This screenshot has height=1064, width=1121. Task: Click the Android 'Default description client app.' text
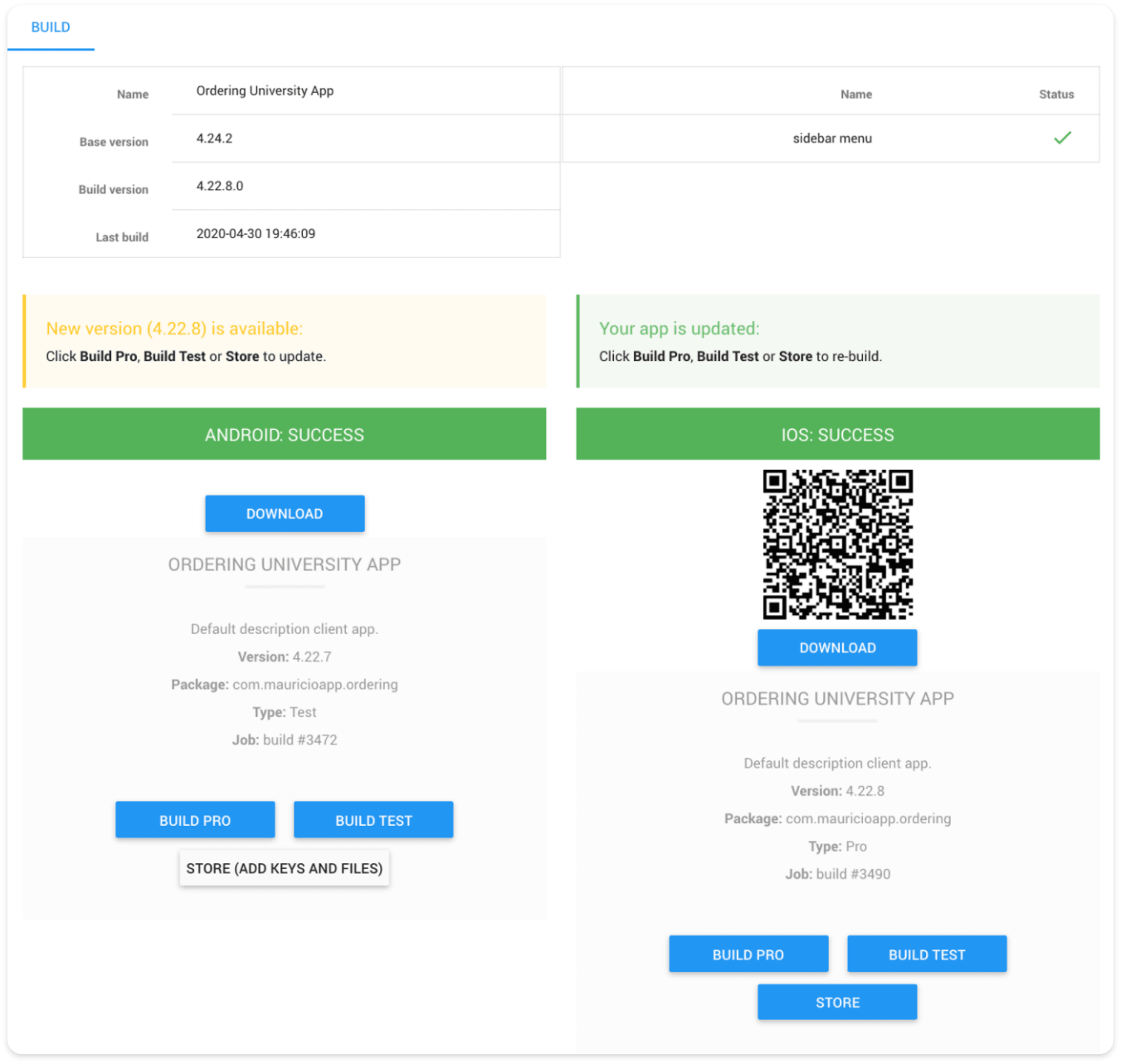[285, 629]
